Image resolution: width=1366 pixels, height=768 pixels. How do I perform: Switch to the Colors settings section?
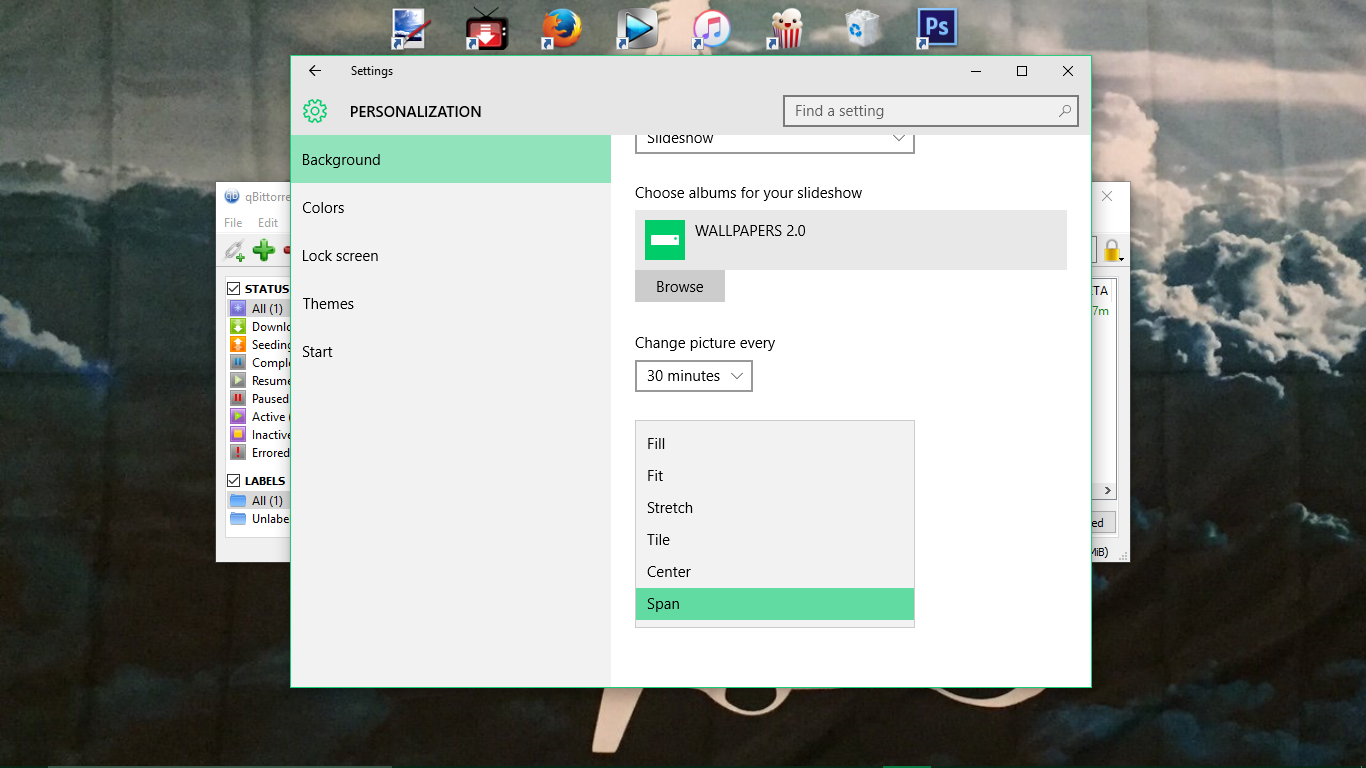coord(323,208)
